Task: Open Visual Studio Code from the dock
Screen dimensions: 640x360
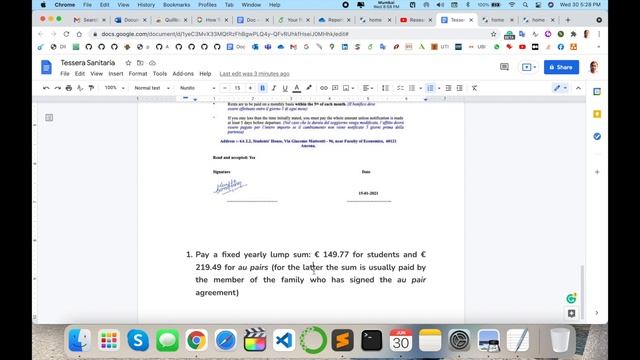Action: coord(284,340)
